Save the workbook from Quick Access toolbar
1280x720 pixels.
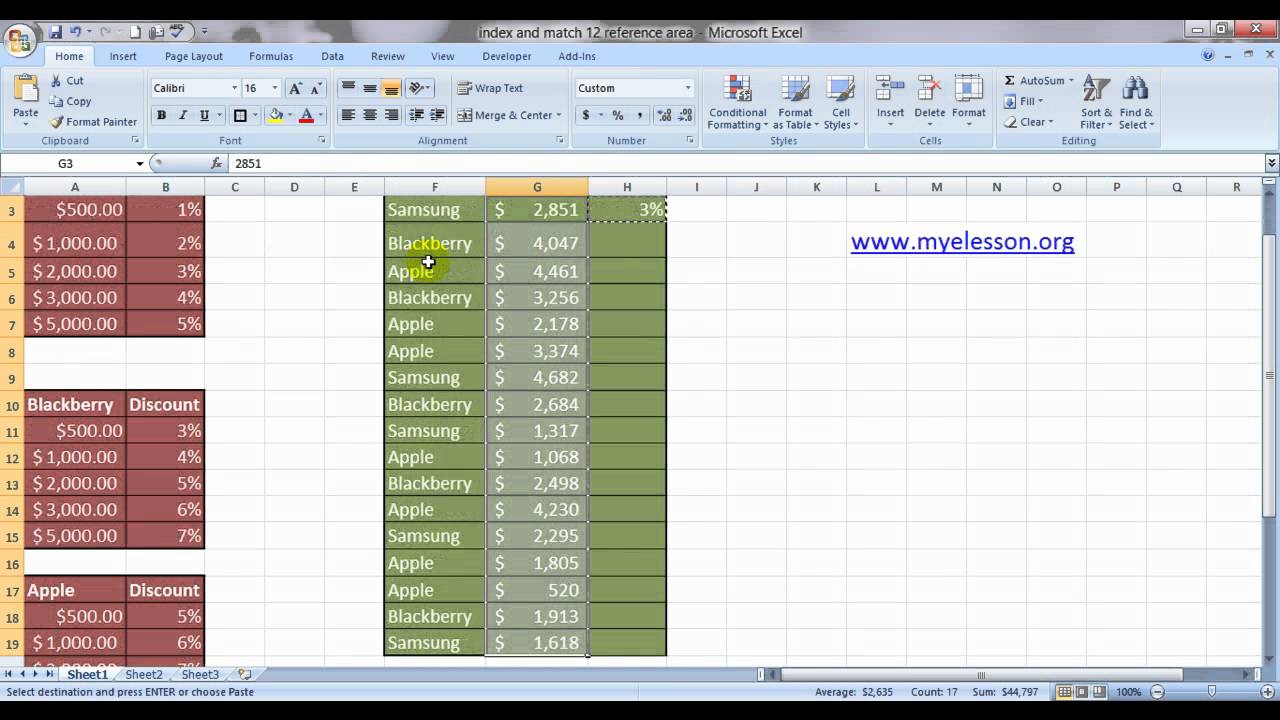[x=55, y=32]
